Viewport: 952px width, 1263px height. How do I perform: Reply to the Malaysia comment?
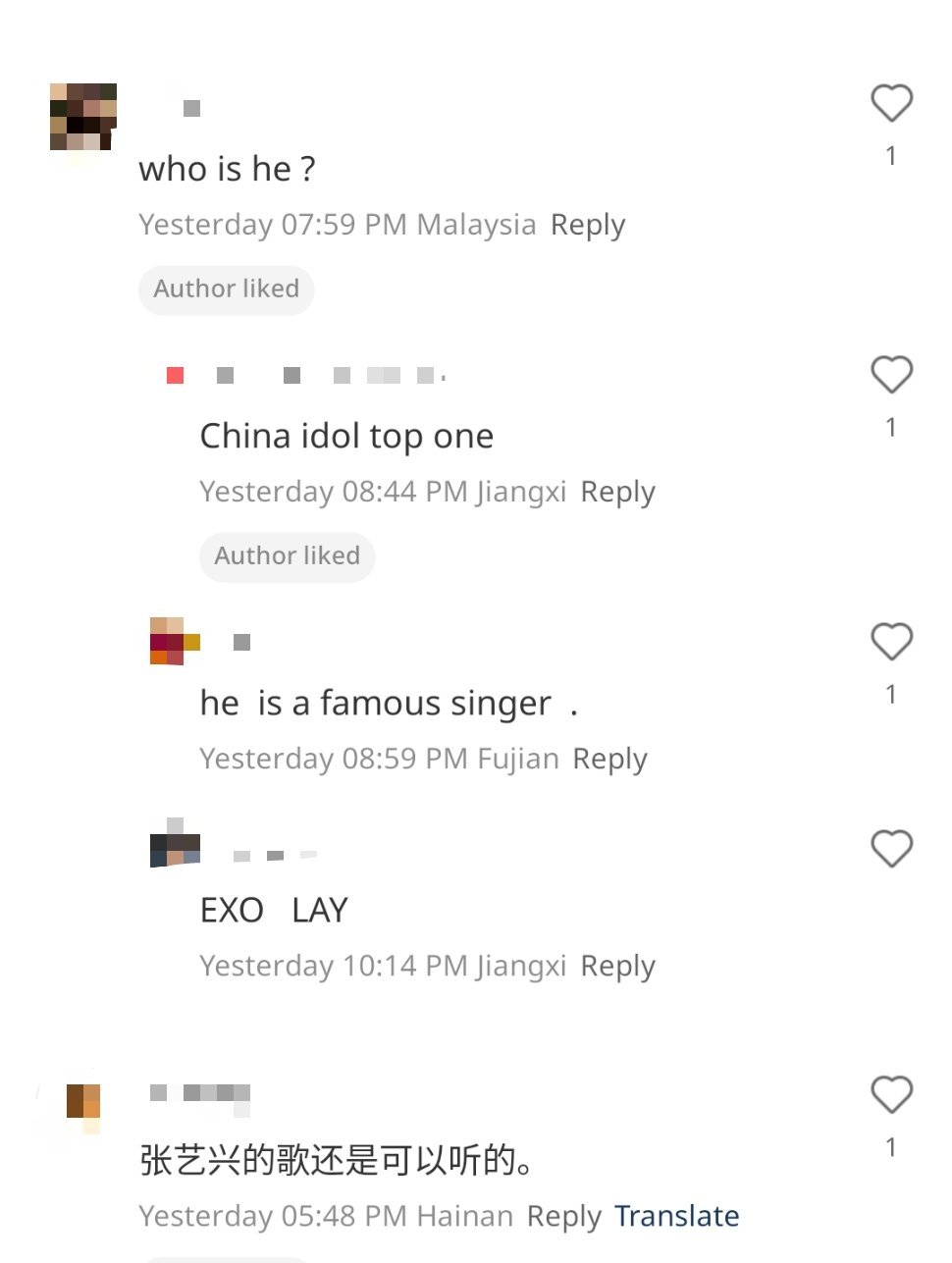pyautogui.click(x=588, y=225)
